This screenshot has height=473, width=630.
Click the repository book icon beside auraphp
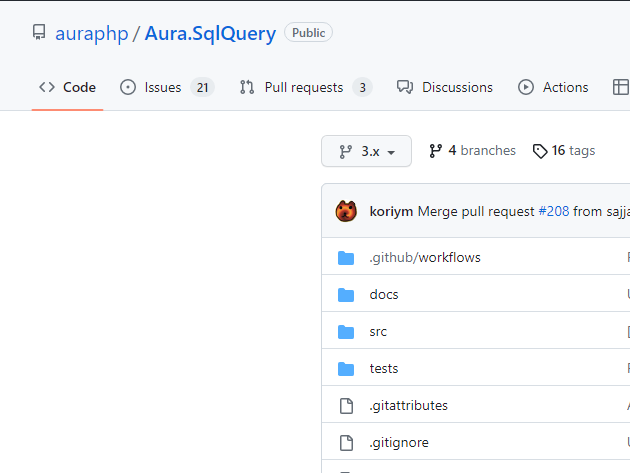click(39, 33)
